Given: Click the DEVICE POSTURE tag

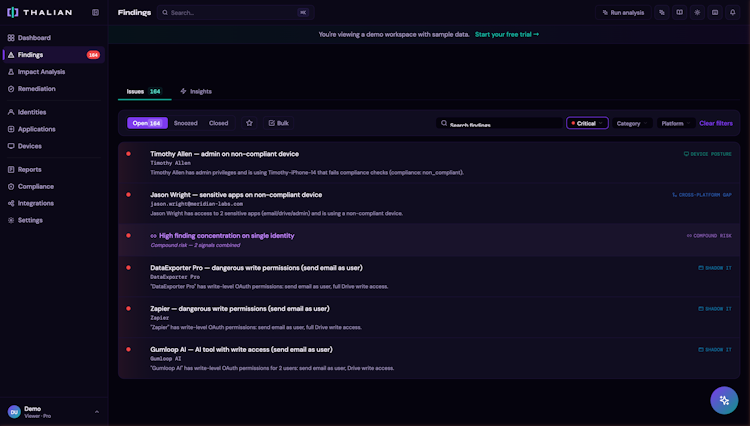Looking at the screenshot, I should pos(707,154).
